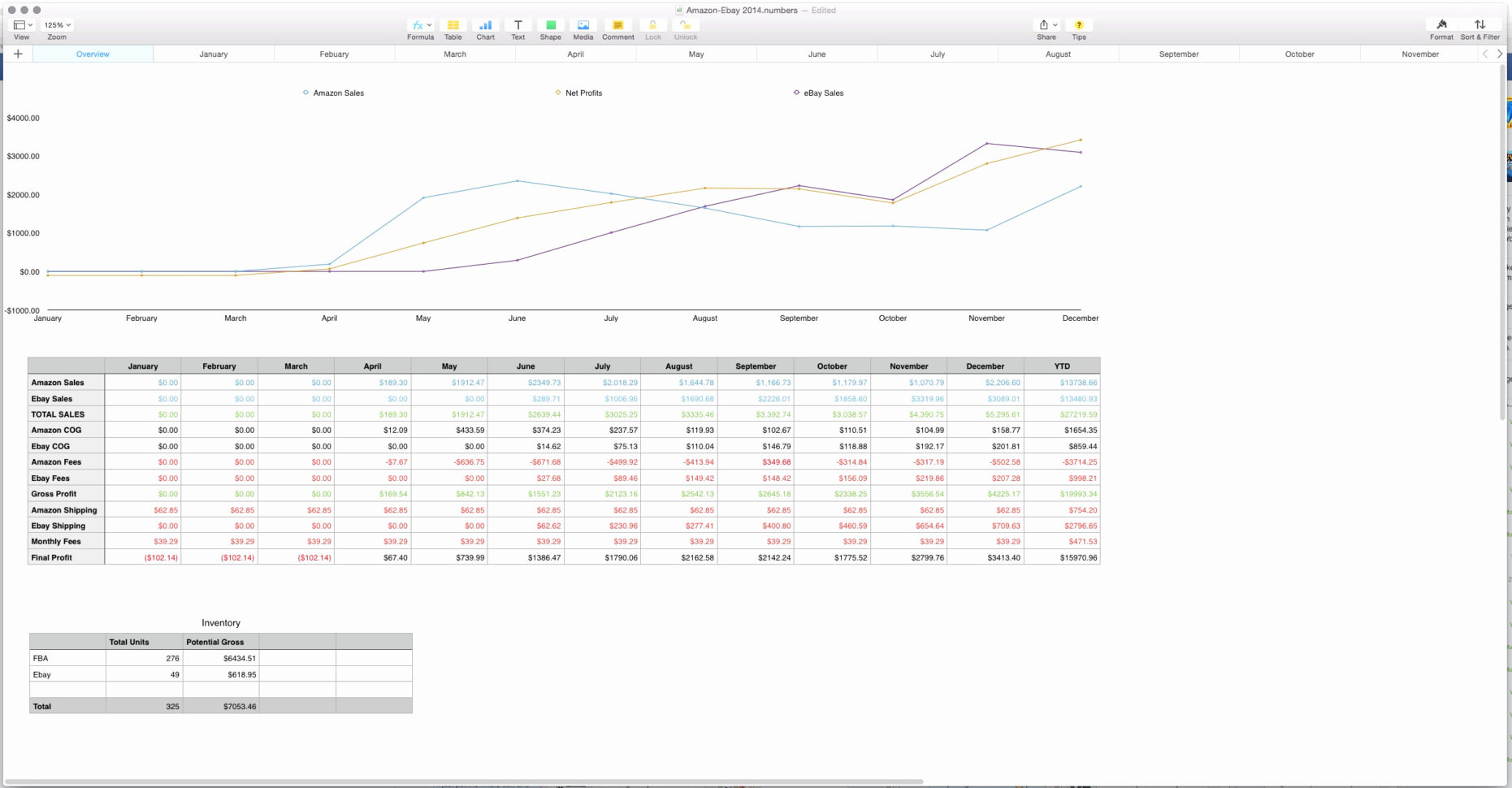The image size is (1512, 788).
Task: Insert a Shape from the toolbar
Action: 551,25
